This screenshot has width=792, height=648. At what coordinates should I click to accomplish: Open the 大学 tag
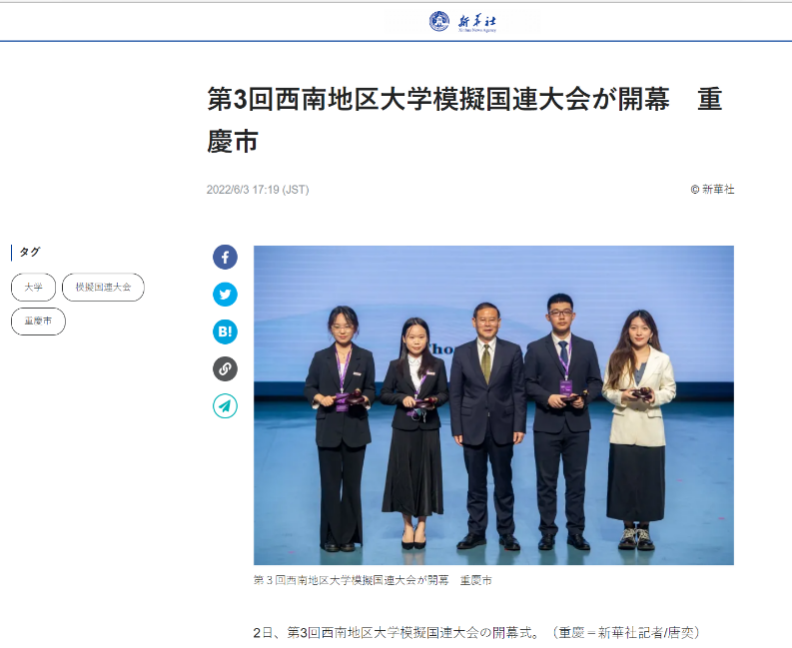tap(34, 288)
